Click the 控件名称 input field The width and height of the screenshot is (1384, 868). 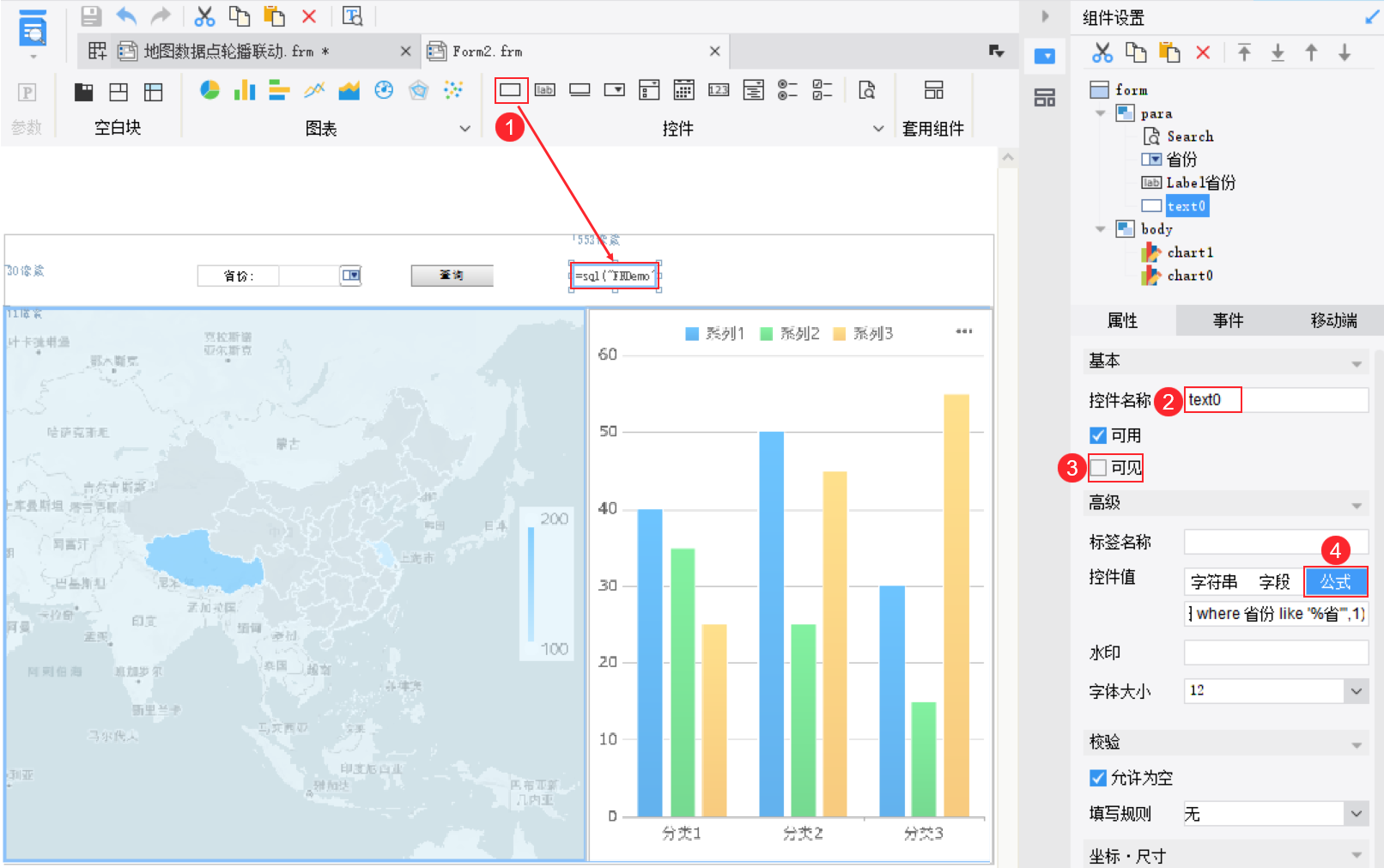click(x=1276, y=400)
